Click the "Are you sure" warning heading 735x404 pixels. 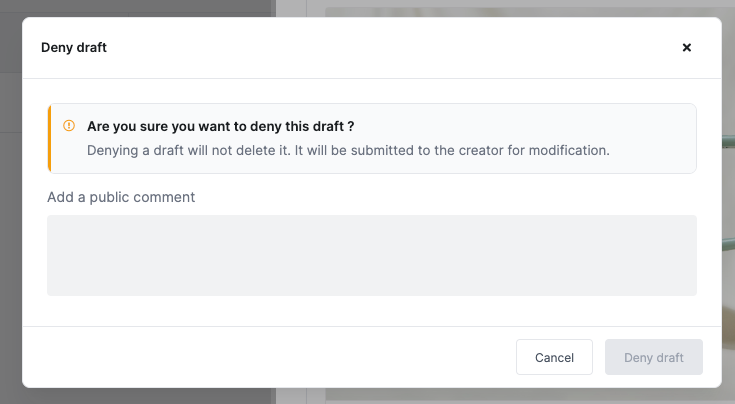(x=221, y=127)
